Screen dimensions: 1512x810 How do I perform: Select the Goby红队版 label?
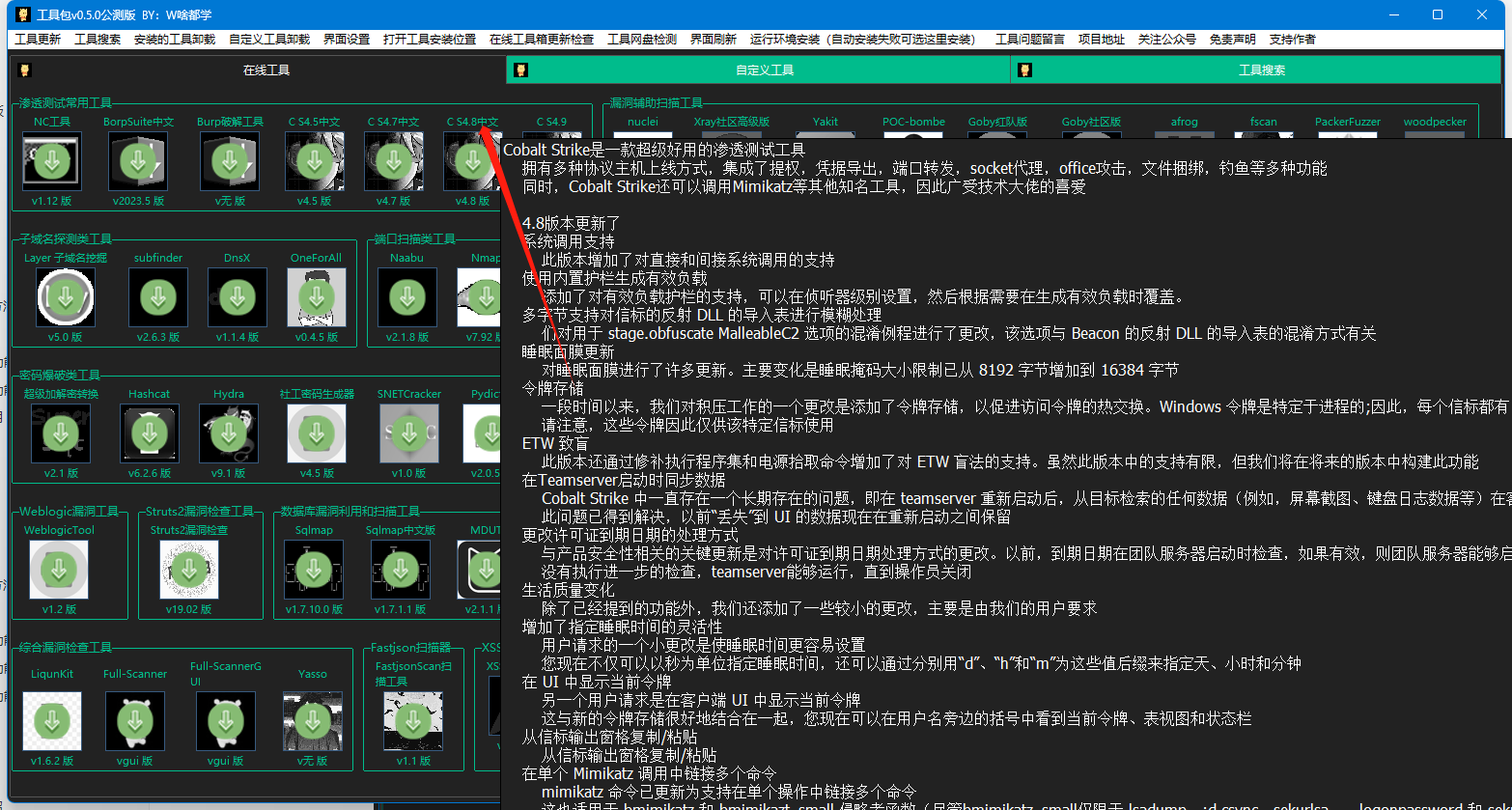point(997,122)
